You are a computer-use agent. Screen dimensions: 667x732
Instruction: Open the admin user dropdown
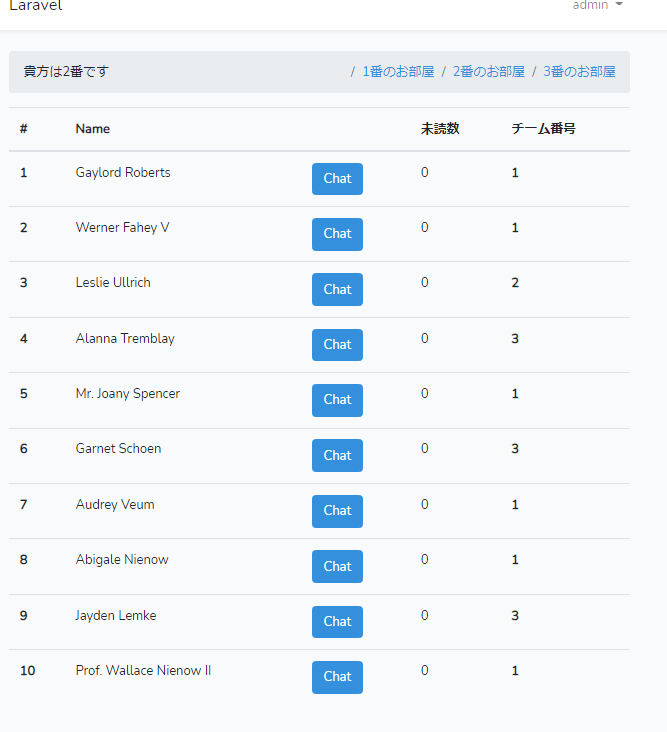click(597, 5)
